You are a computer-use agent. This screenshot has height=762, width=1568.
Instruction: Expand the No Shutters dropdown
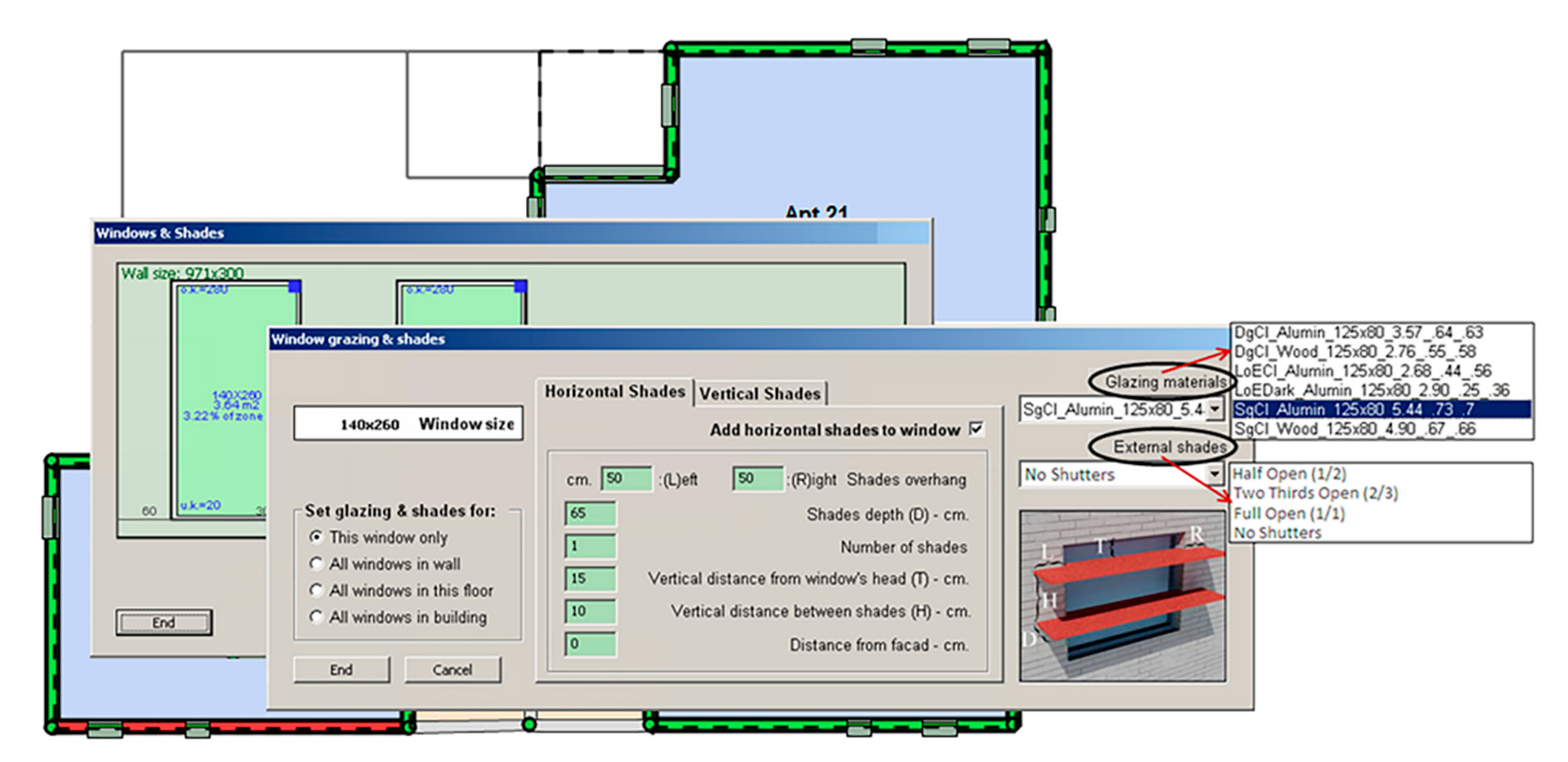click(x=1214, y=473)
